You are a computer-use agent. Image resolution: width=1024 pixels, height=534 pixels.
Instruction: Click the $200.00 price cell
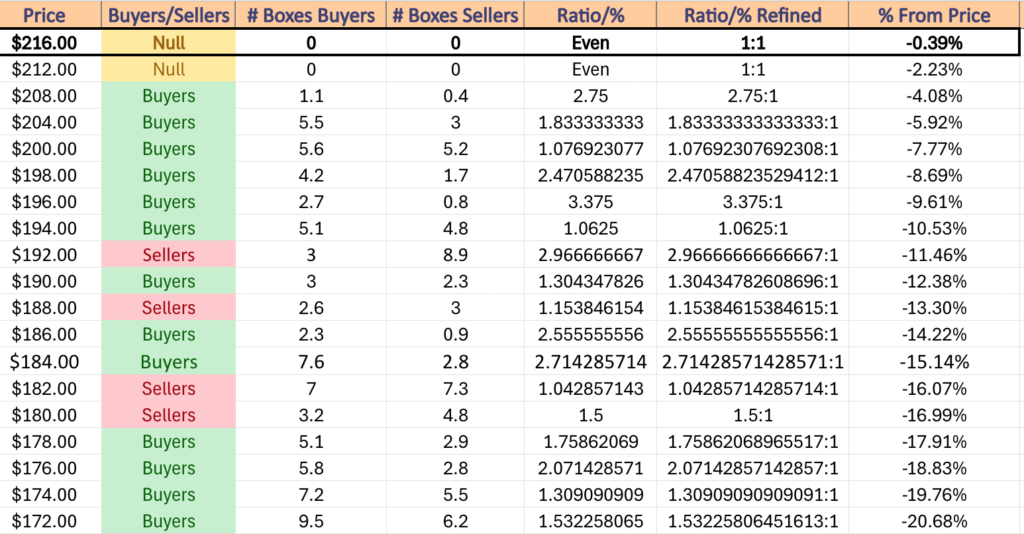pyautogui.click(x=50, y=149)
